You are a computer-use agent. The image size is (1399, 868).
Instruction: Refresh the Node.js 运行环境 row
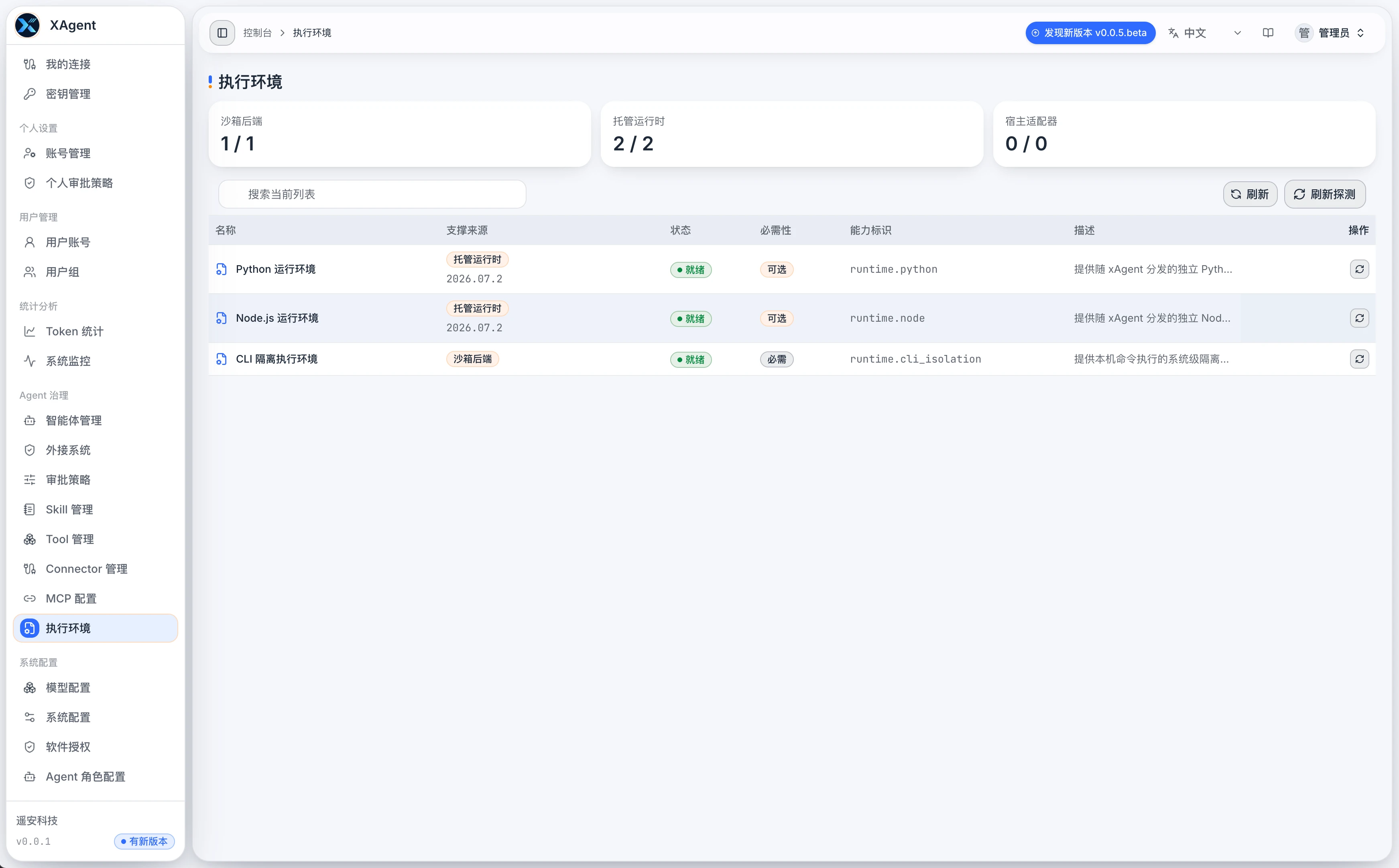click(x=1359, y=318)
